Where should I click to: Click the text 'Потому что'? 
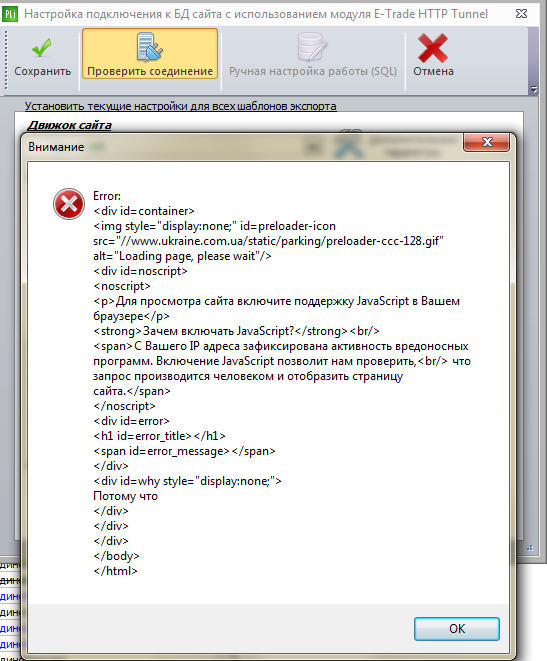pyautogui.click(x=125, y=496)
